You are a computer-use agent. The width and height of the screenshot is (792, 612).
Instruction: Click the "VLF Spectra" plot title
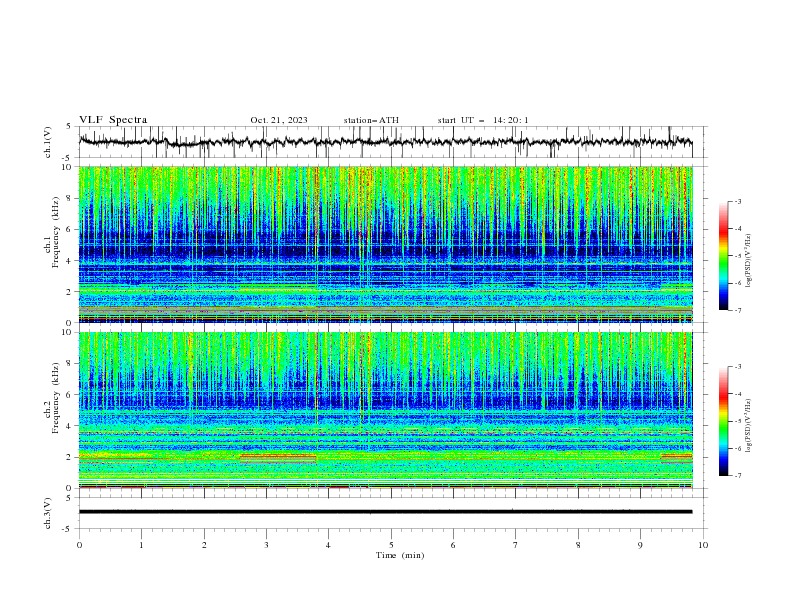pos(113,120)
